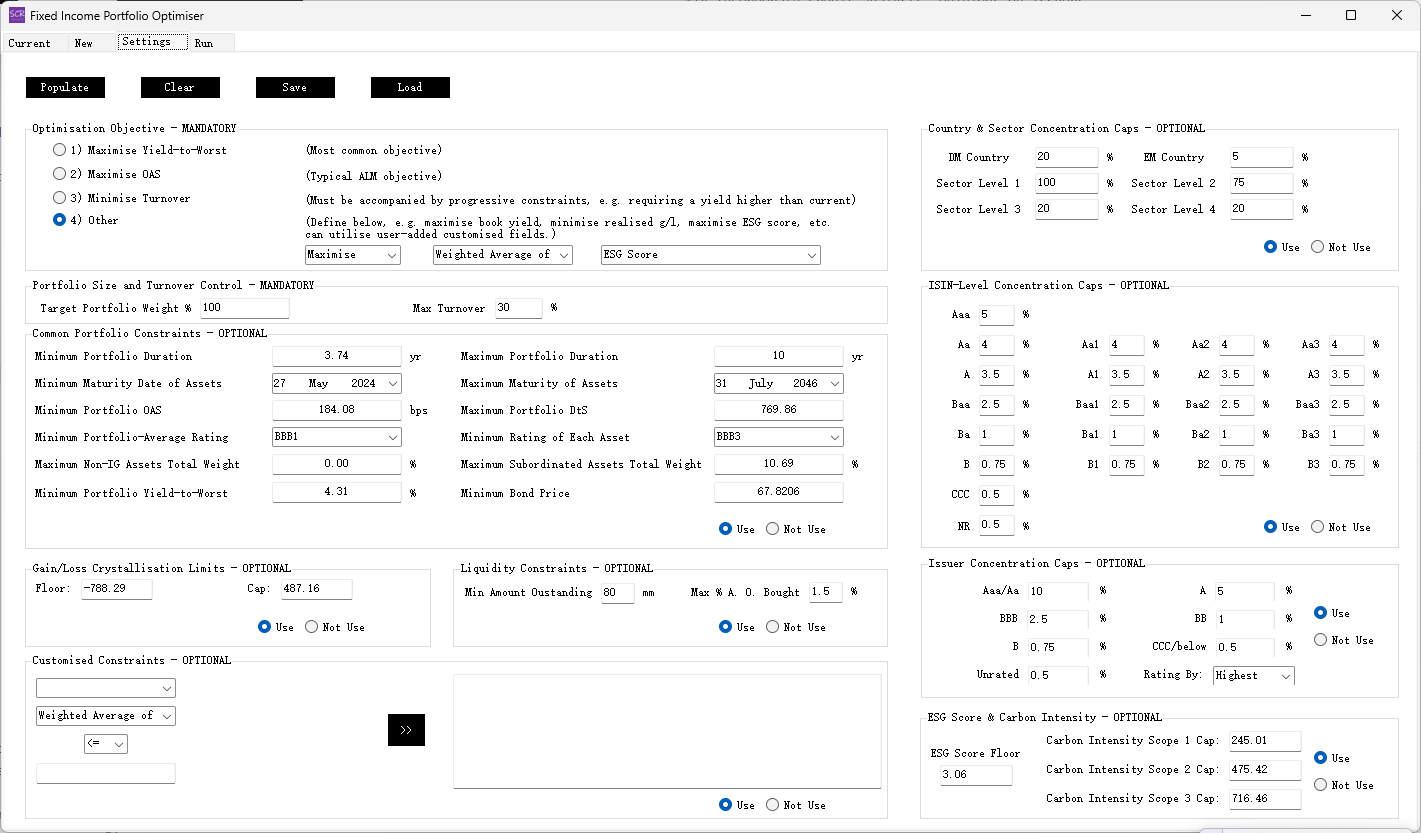
Task: Expand the Minimum Maturity Date dropdown
Action: coord(336,383)
